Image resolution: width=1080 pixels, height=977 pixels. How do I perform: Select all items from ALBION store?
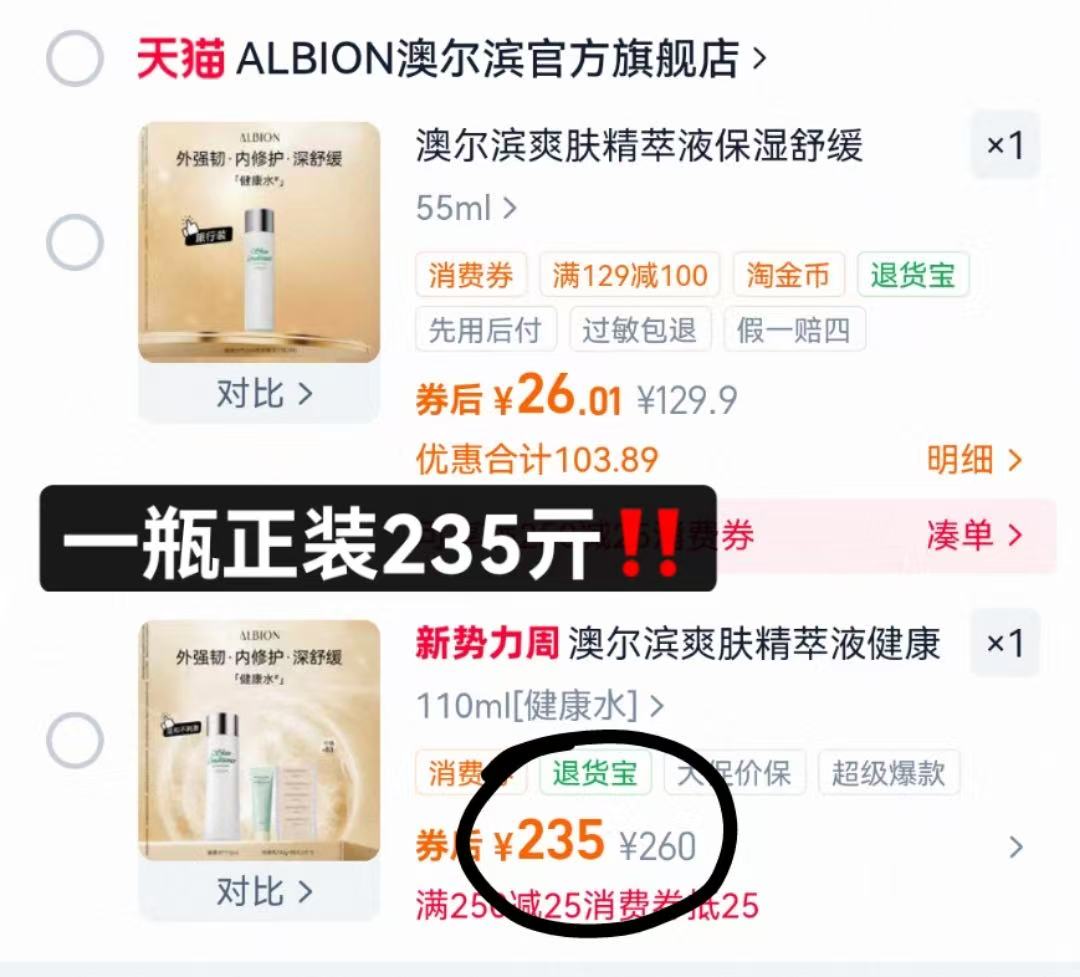tap(75, 59)
